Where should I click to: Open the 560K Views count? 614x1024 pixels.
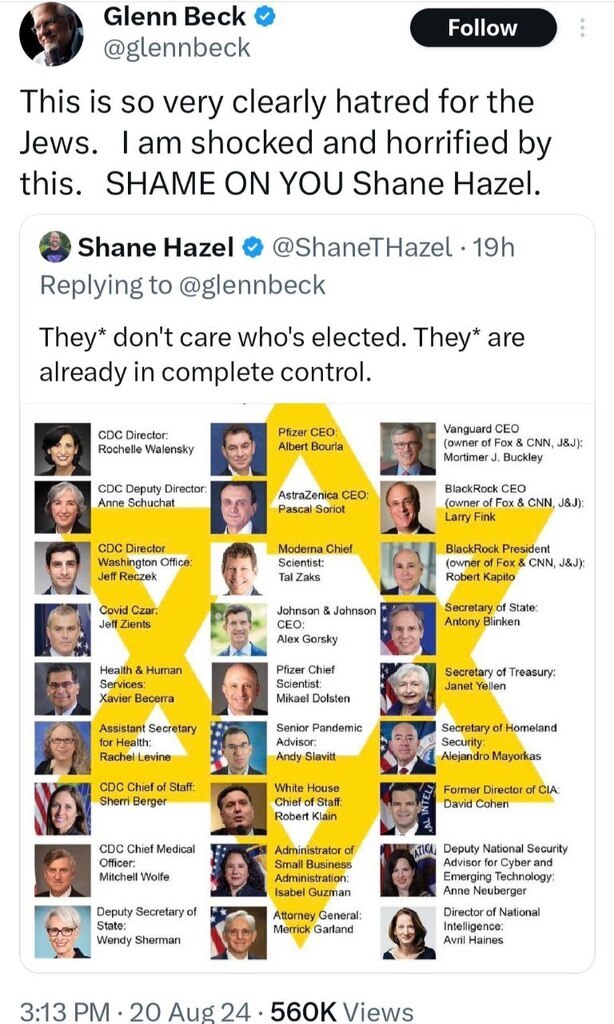(x=341, y=1011)
